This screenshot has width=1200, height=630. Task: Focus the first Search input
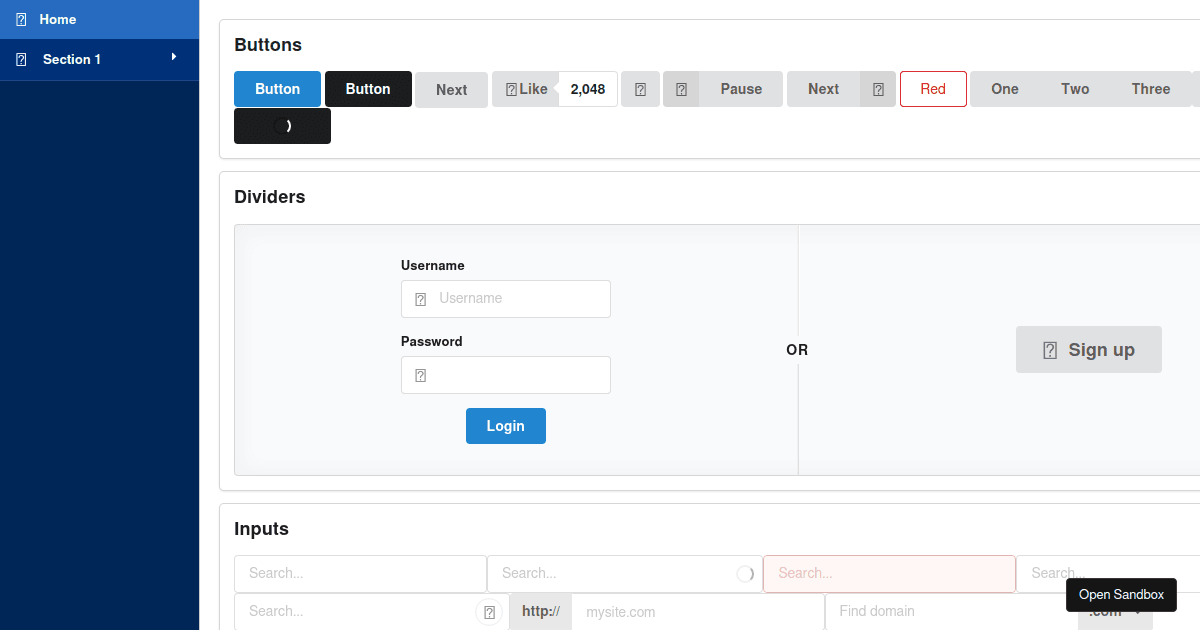point(360,574)
